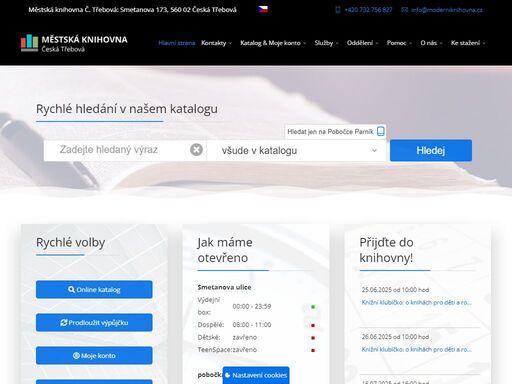Open the Pomoc menu

[x=399, y=43]
